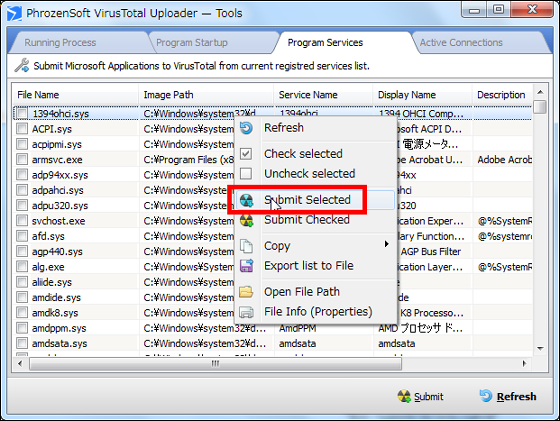Toggle the amdsata.sys checkbox
Image resolution: width=560 pixels, height=421 pixels.
22,344
